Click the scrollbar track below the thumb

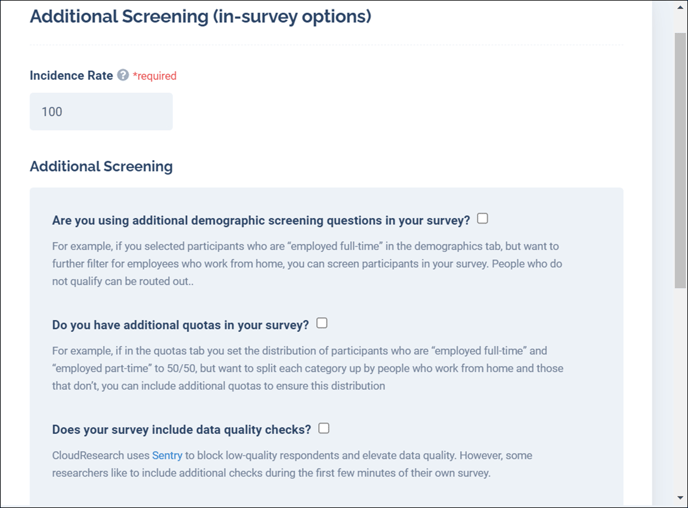pyautogui.click(x=680, y=390)
